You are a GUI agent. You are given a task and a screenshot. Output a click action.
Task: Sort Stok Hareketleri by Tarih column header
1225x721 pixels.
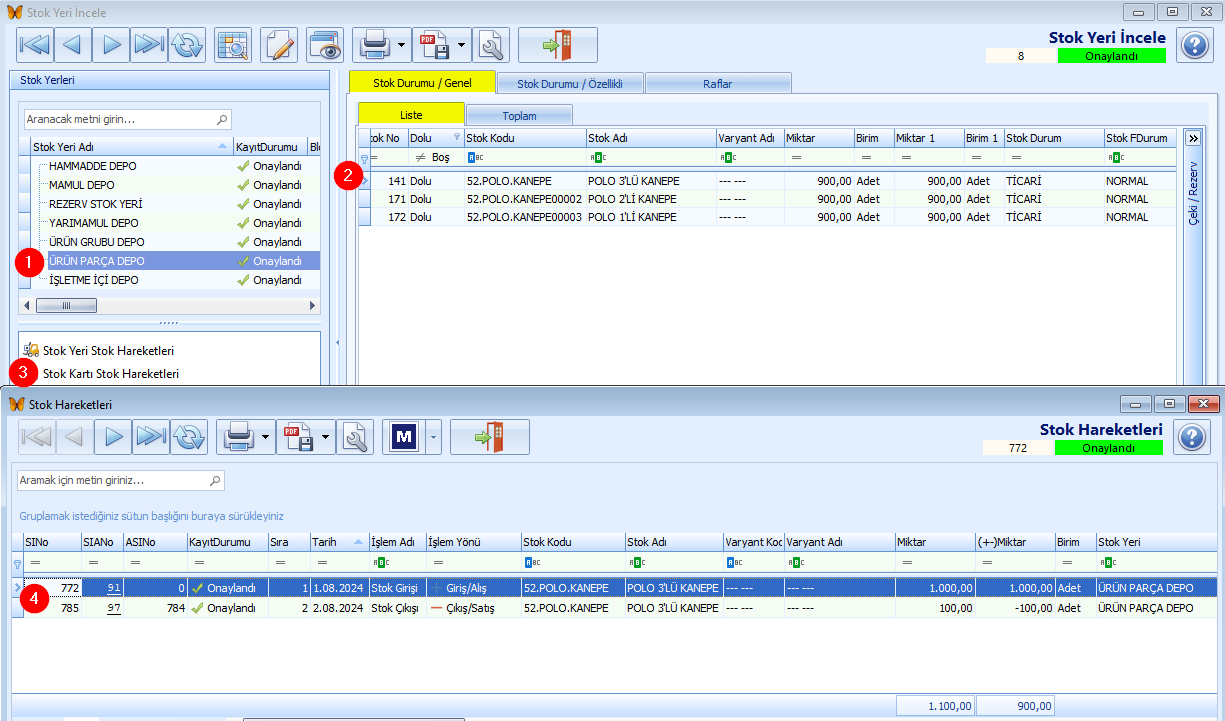338,542
